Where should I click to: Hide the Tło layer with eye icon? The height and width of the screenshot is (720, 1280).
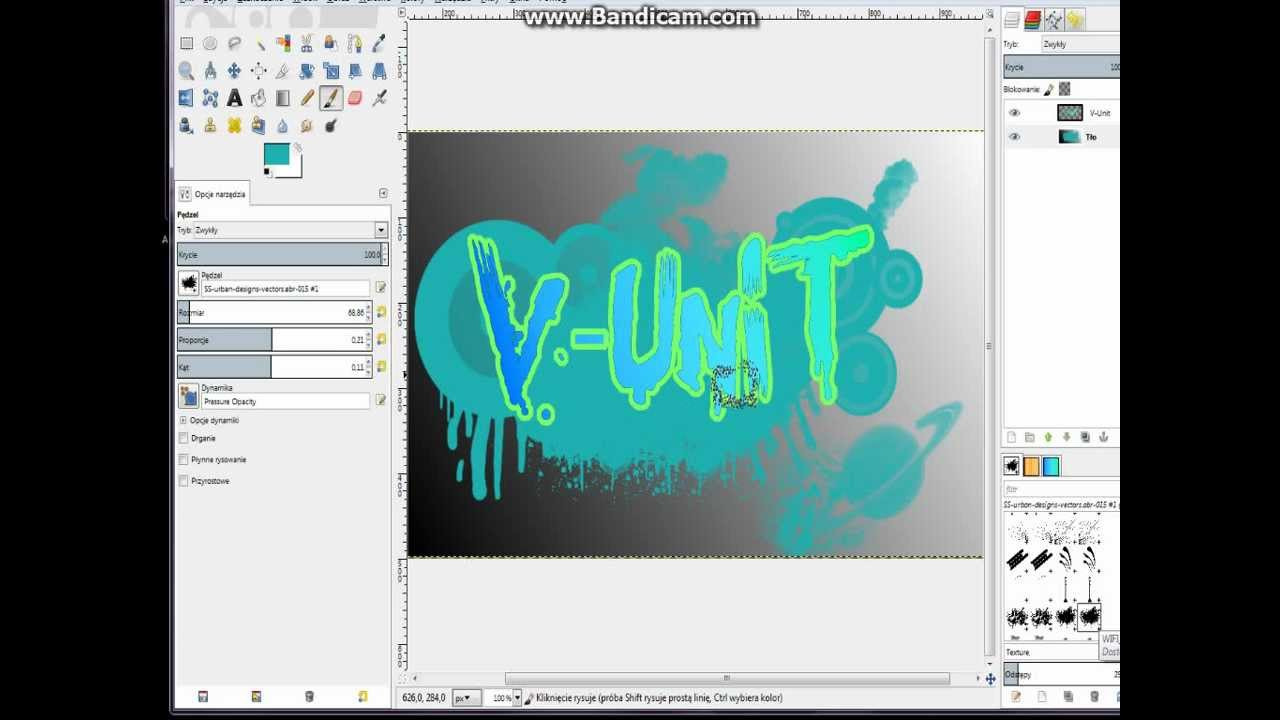pyautogui.click(x=1014, y=137)
